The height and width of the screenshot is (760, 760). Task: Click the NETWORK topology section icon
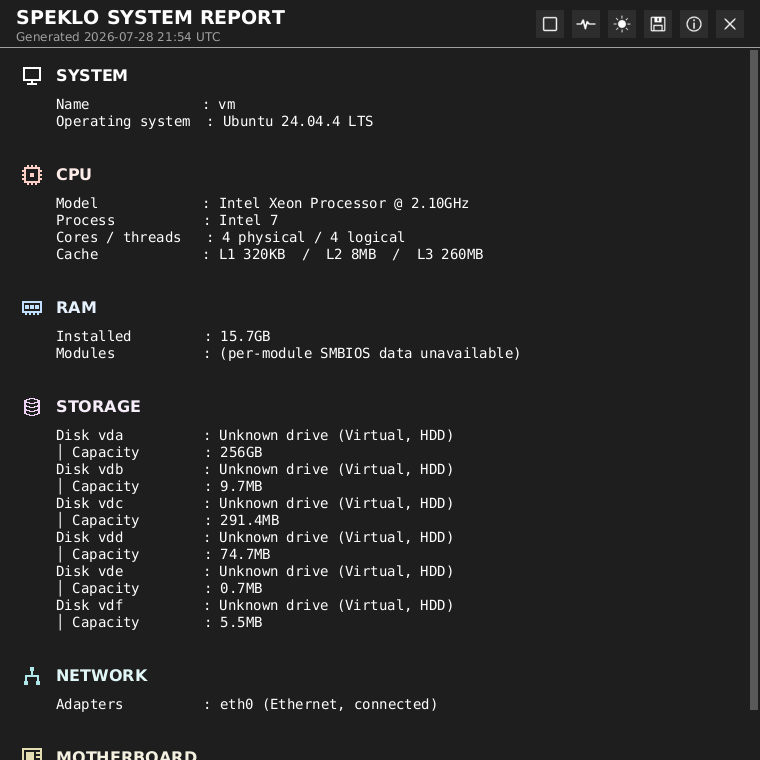pos(32,676)
